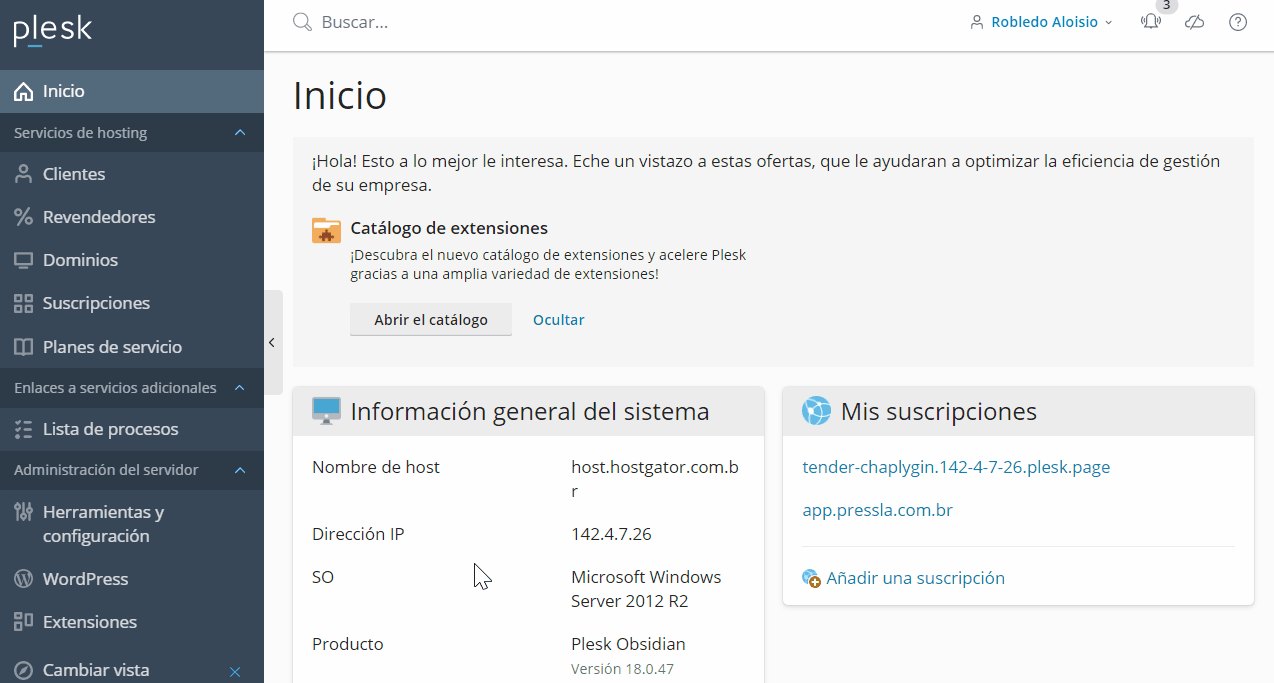Click the Mis suscripciones globe icon
This screenshot has width=1274, height=683.
[x=817, y=411]
